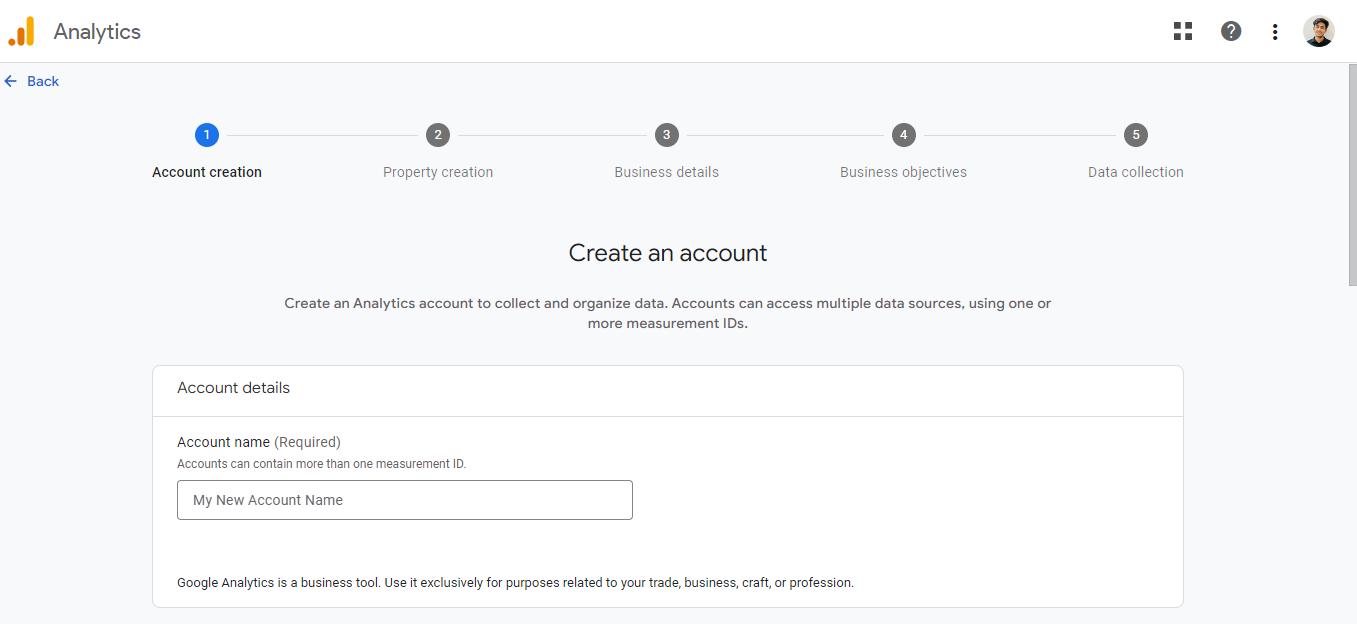Jump to the Data collection step label
The image size is (1357, 624).
[1135, 172]
